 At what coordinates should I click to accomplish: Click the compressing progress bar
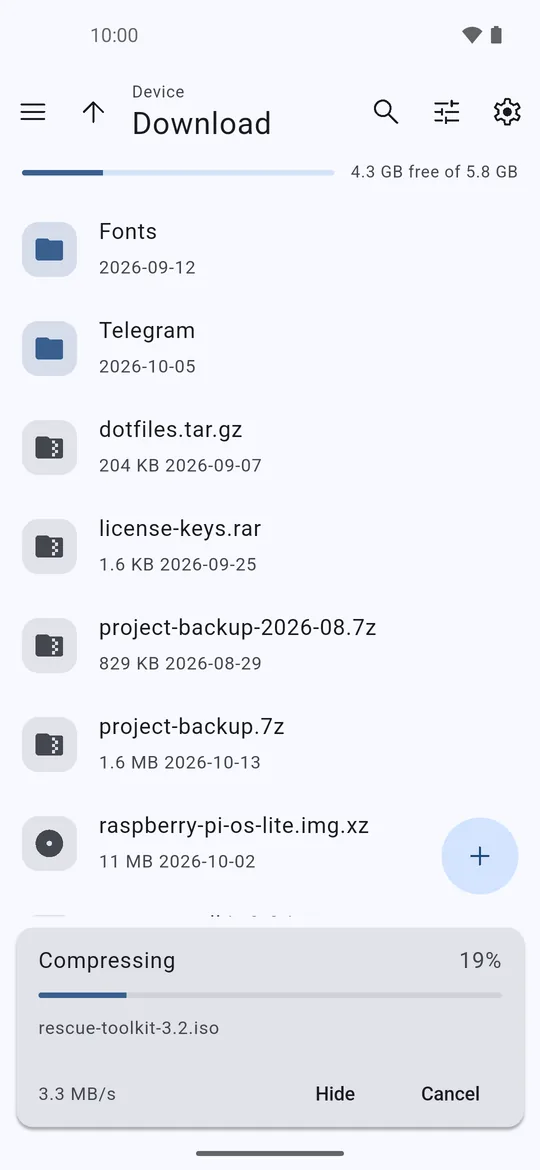coord(270,995)
